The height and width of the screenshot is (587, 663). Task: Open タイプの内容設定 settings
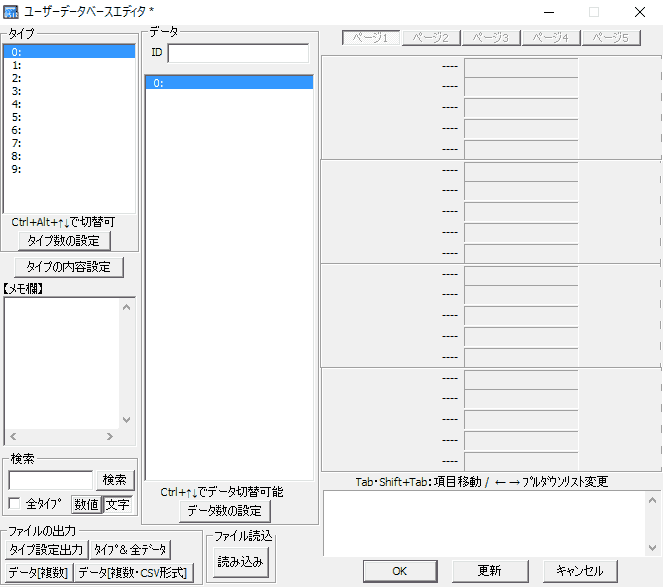click(69, 267)
